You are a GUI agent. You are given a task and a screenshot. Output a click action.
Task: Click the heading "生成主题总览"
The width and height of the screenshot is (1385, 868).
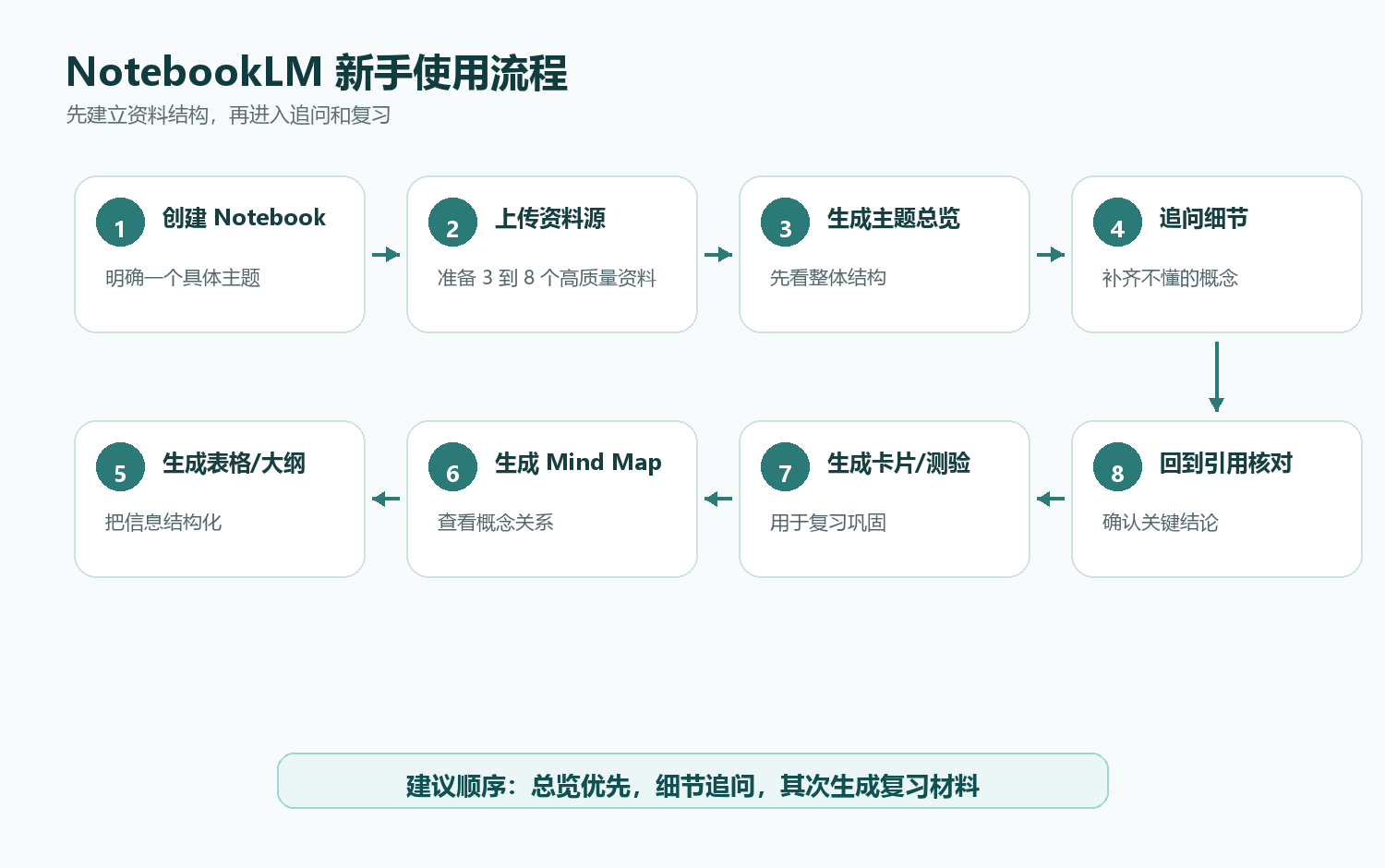point(894,218)
